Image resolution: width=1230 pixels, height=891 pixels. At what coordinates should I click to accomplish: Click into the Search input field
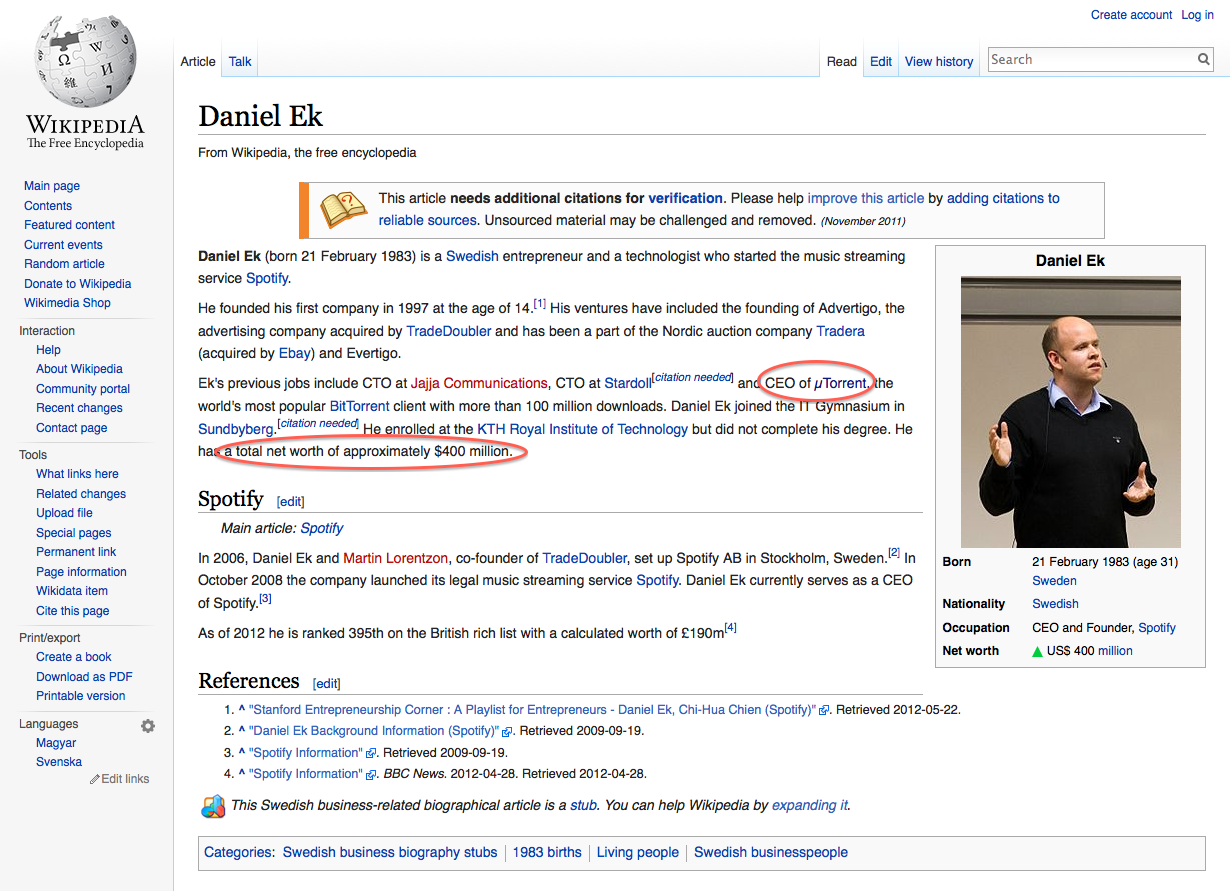point(1090,60)
